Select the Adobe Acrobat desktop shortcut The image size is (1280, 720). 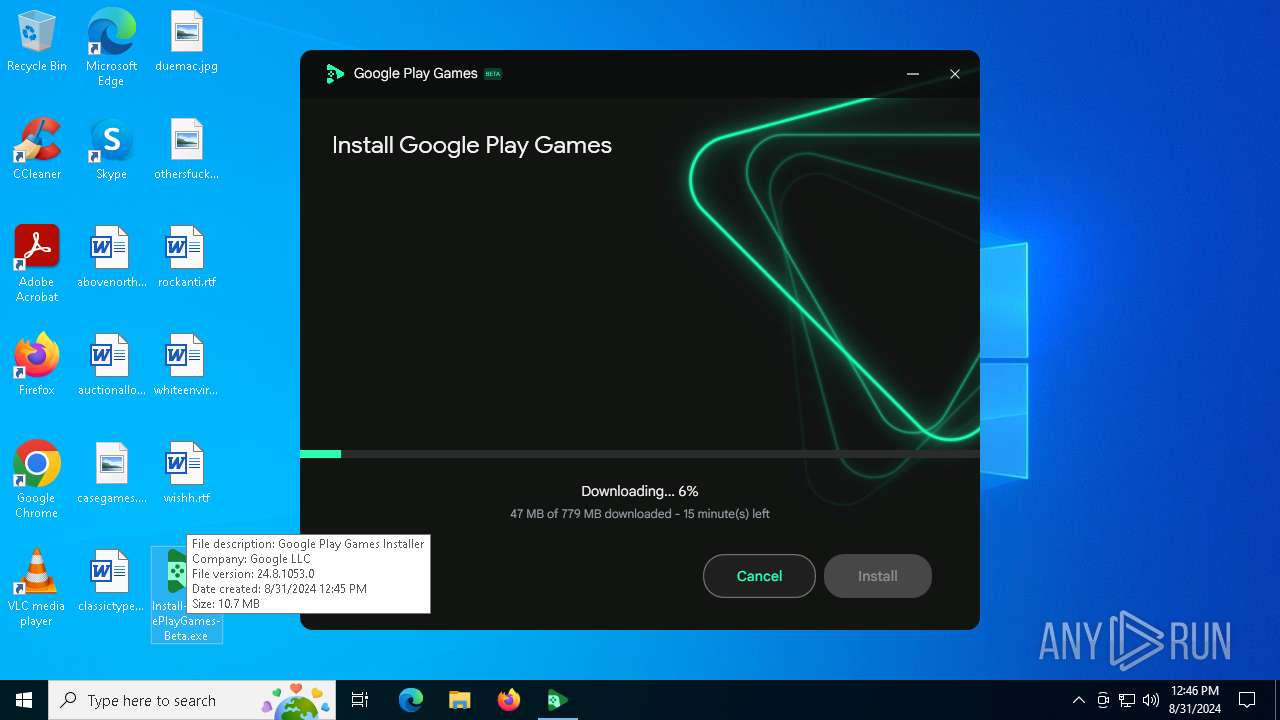coord(37,264)
